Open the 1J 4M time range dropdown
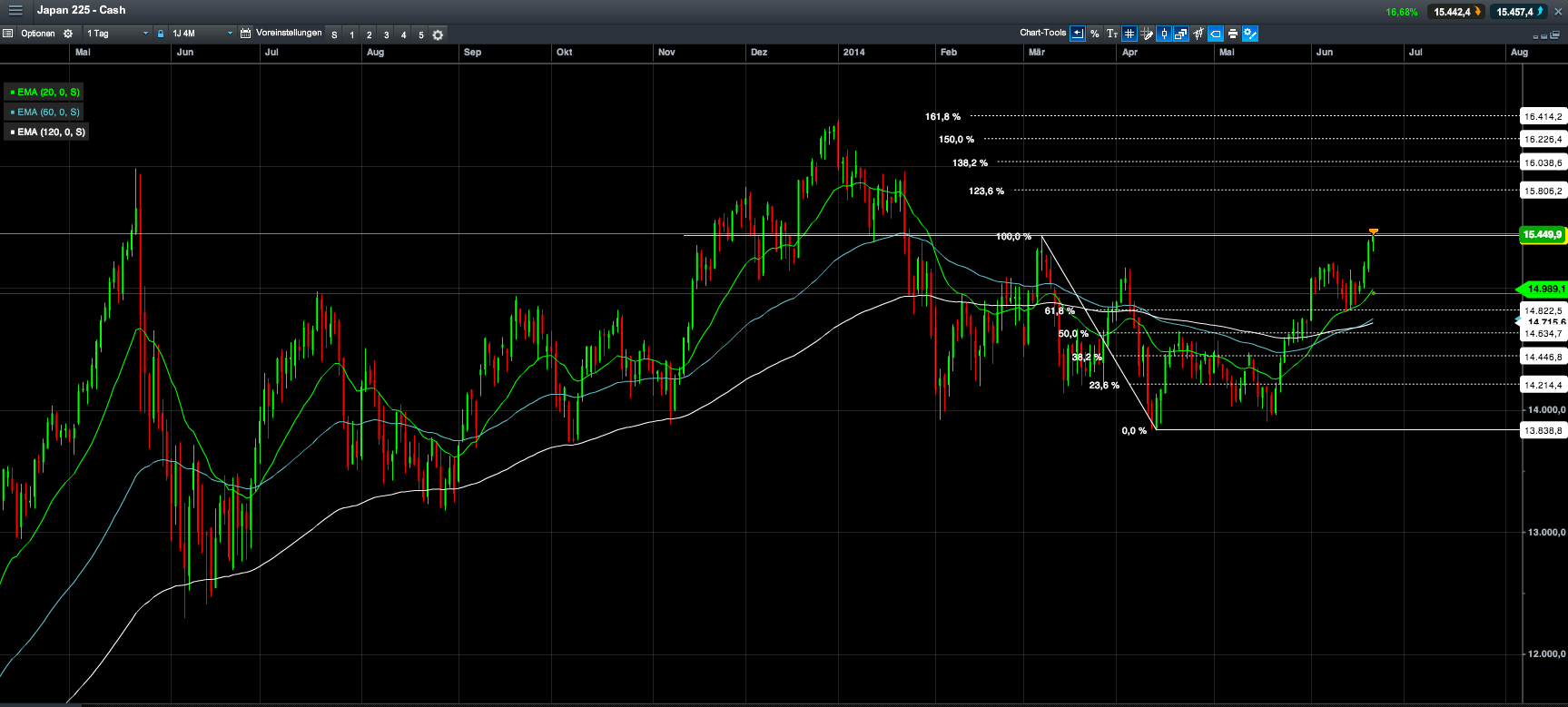 coord(202,34)
